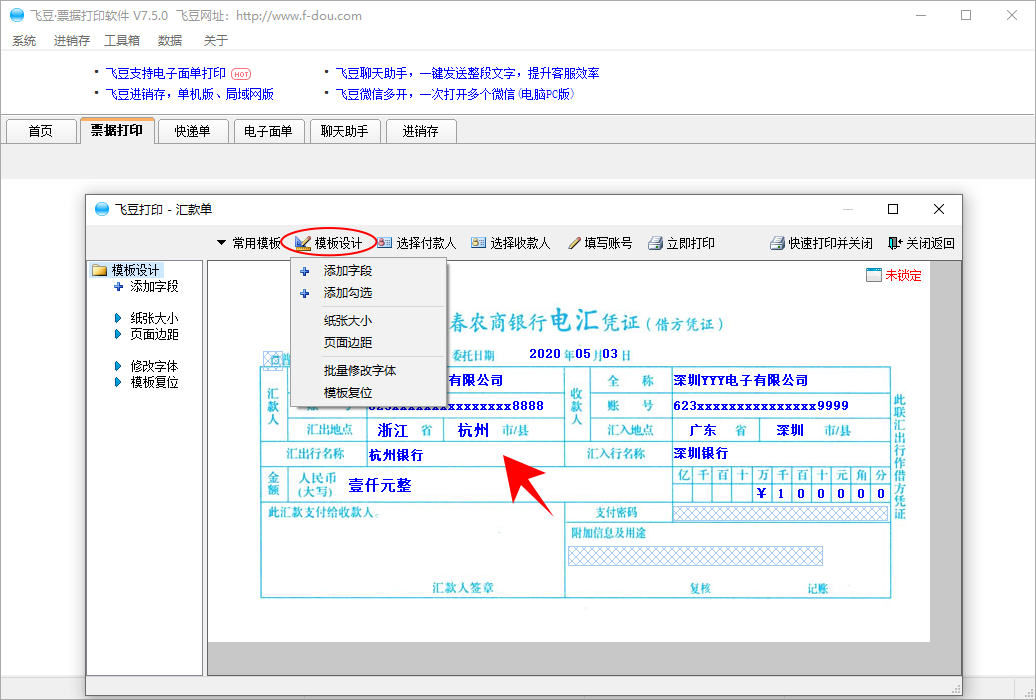Open link 飞豆支持电子面单打印
The image size is (1036, 700).
(x=166, y=73)
